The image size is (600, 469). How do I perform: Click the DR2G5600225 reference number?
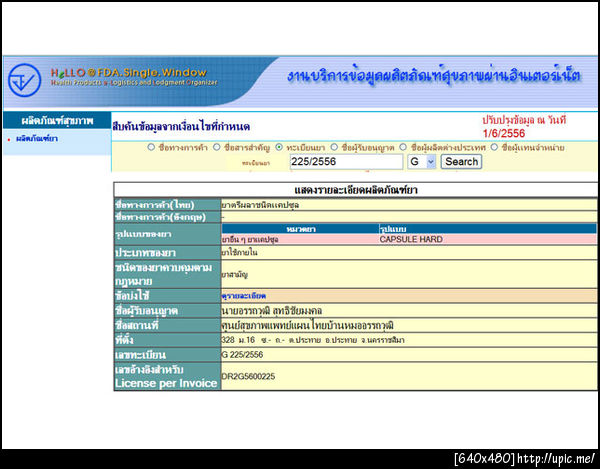(248, 376)
